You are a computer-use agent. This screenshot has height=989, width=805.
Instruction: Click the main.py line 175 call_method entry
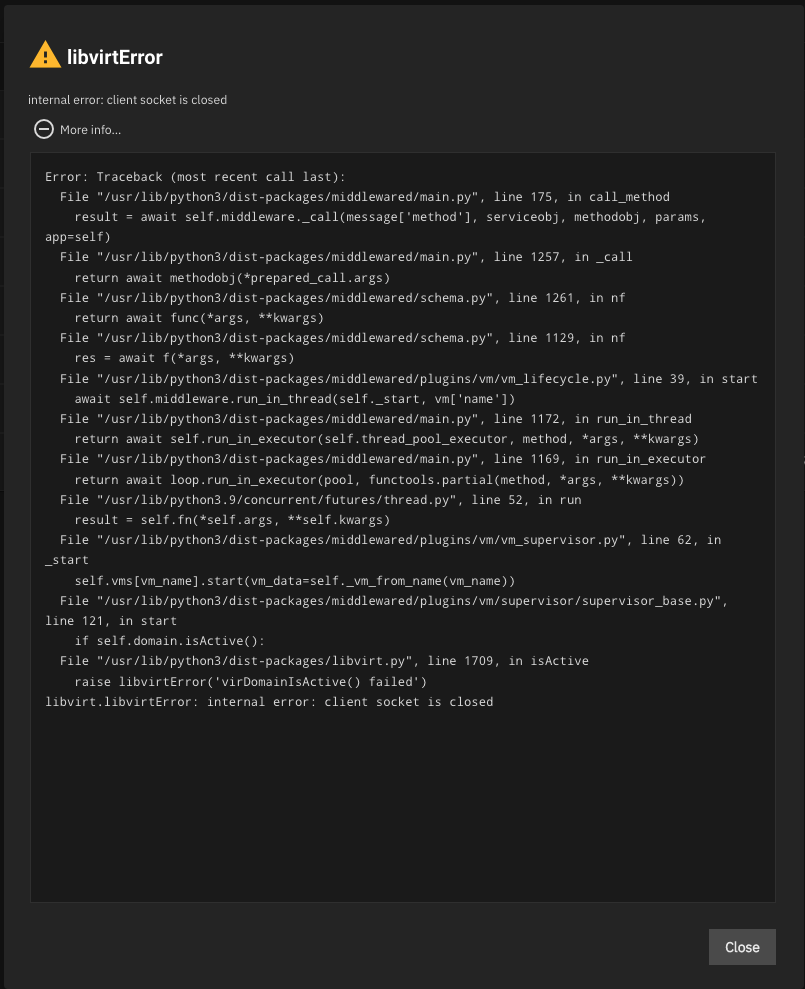pos(365,197)
